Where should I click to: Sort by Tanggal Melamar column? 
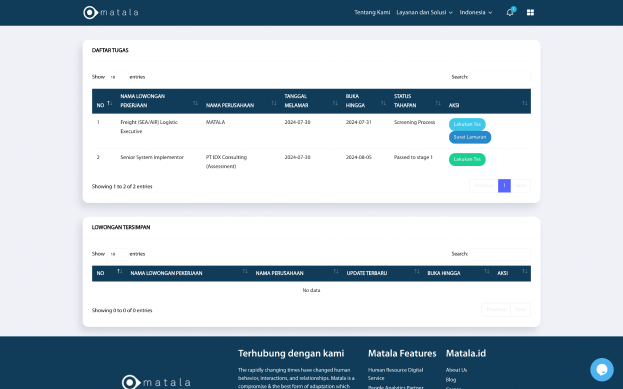pos(310,102)
